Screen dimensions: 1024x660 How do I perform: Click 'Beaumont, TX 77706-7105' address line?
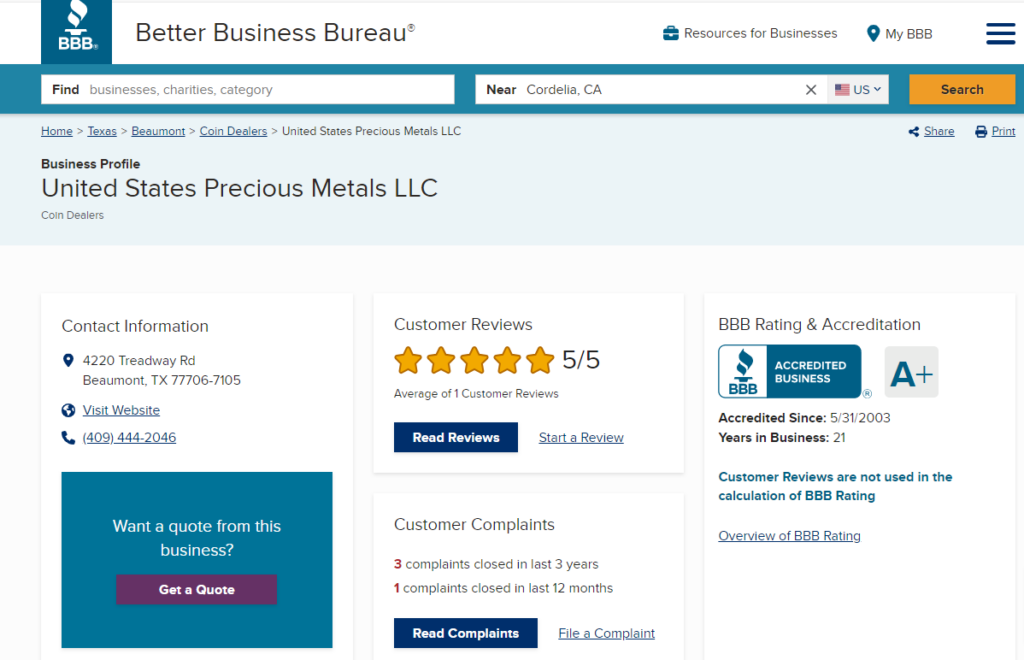(162, 380)
